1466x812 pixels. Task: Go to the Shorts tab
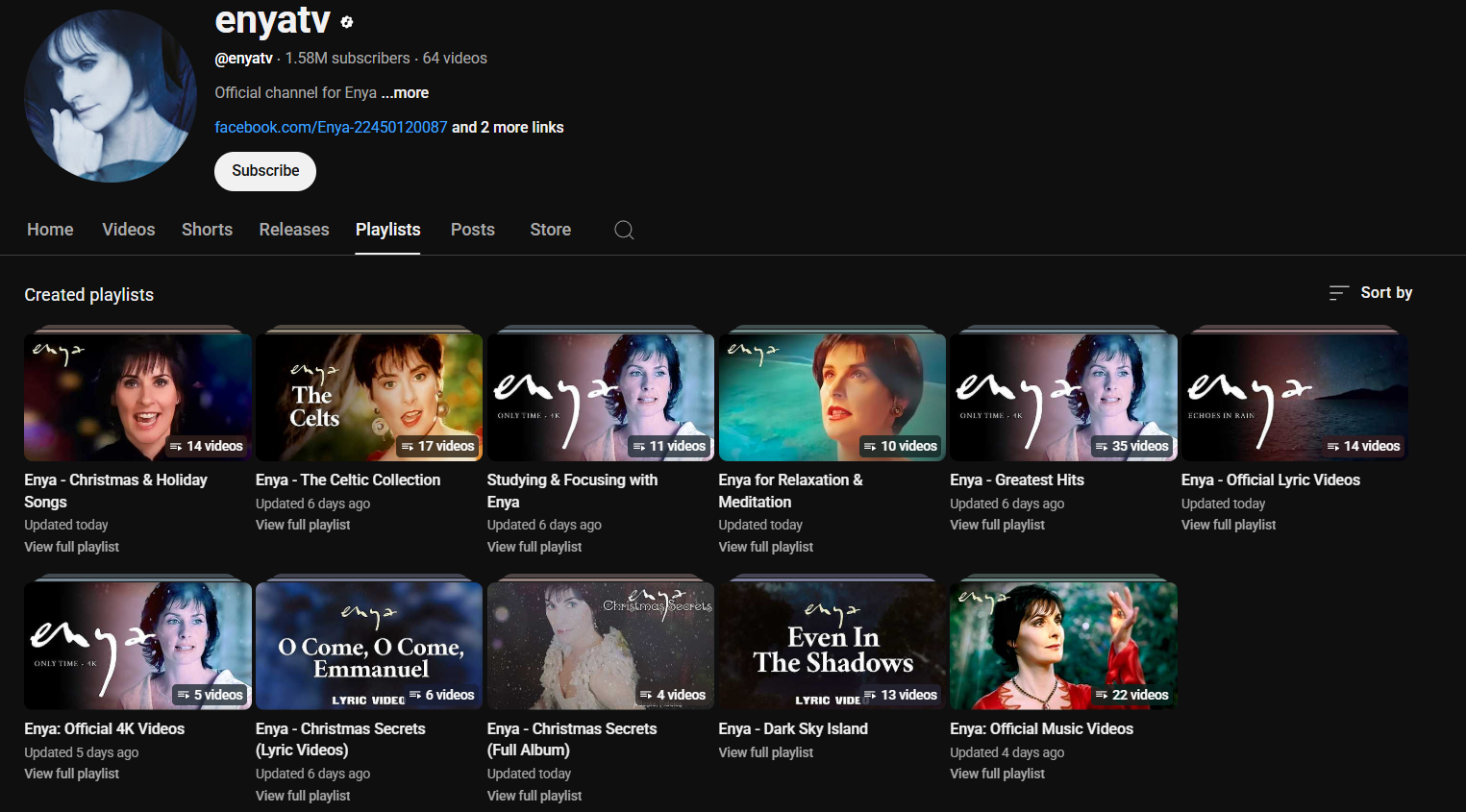(207, 230)
